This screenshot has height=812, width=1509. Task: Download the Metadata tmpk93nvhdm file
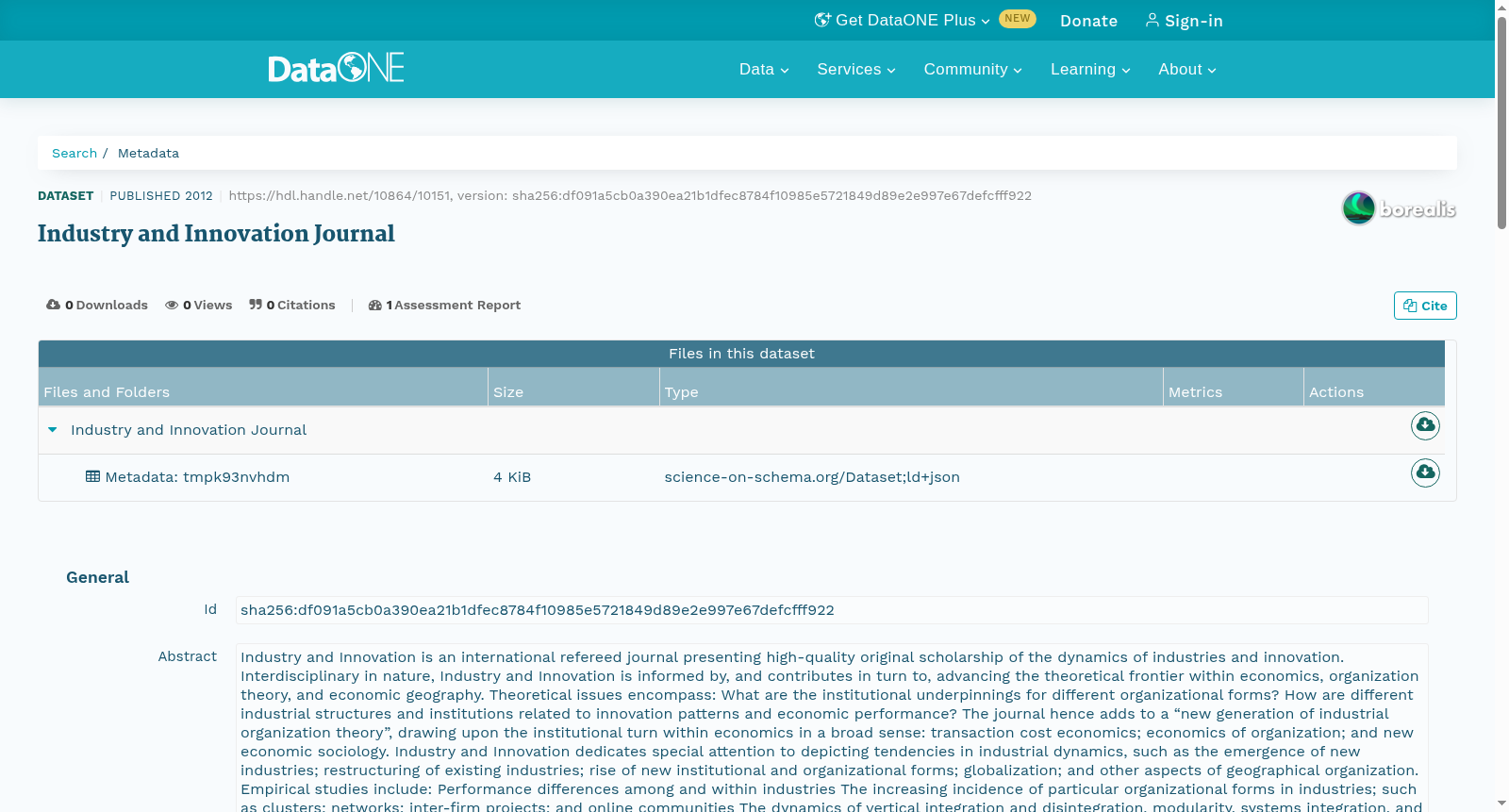(x=1425, y=472)
